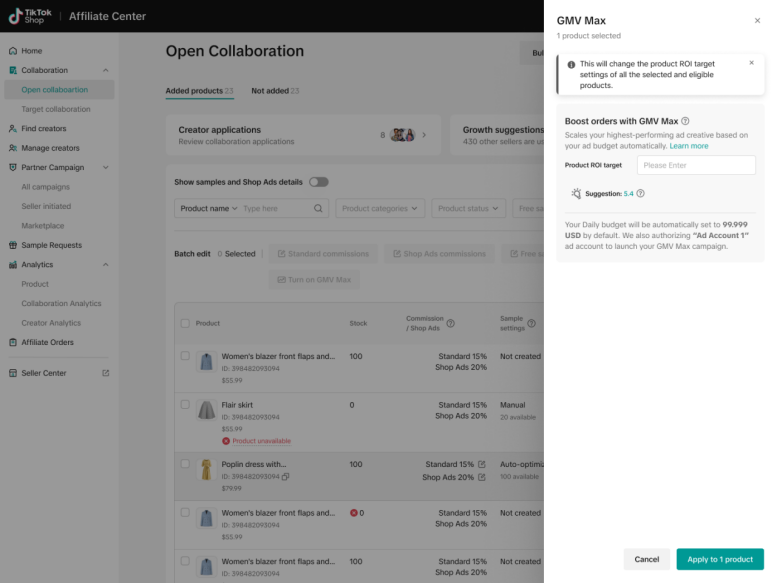Image resolution: width=778 pixels, height=584 pixels.
Task: Select the Flair skirt row checkbox
Action: coord(185,405)
